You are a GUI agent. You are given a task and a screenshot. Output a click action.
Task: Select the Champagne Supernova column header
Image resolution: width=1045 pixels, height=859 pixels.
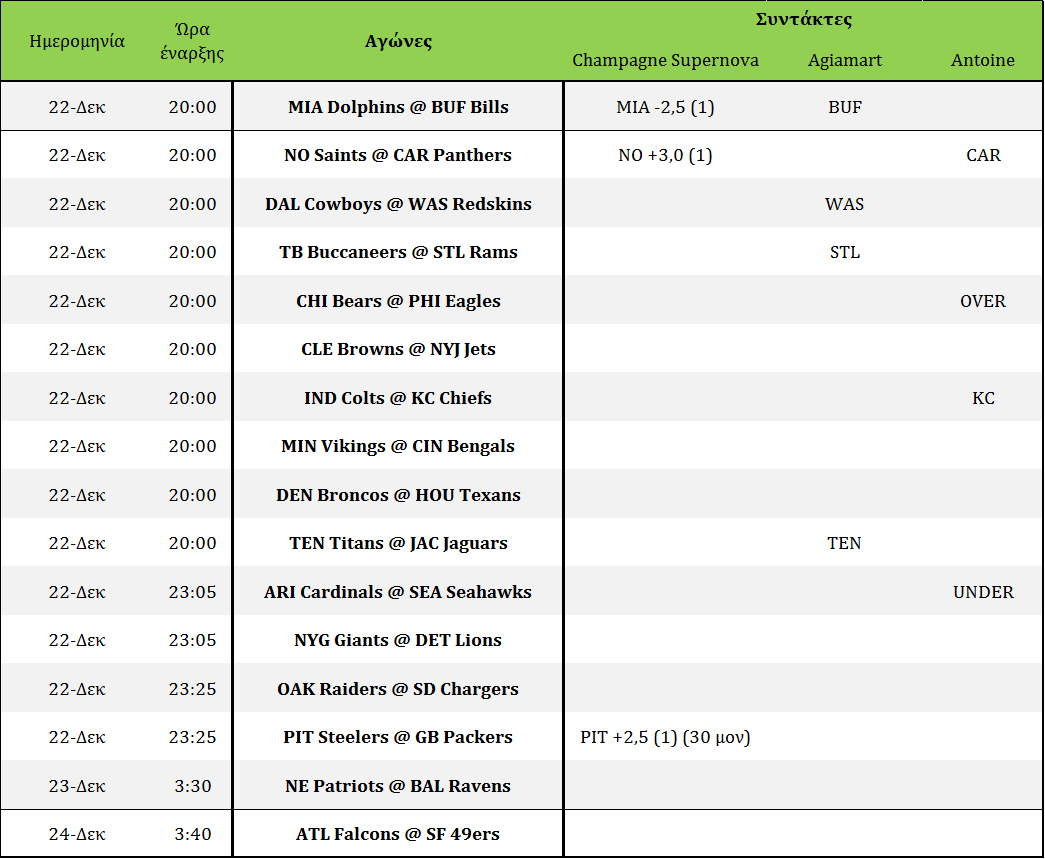(665, 60)
